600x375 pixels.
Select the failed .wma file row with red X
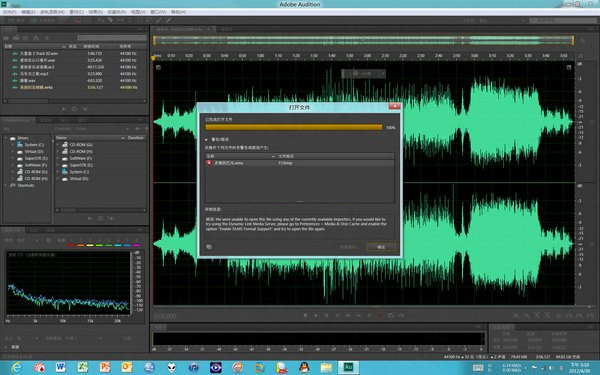click(300, 163)
